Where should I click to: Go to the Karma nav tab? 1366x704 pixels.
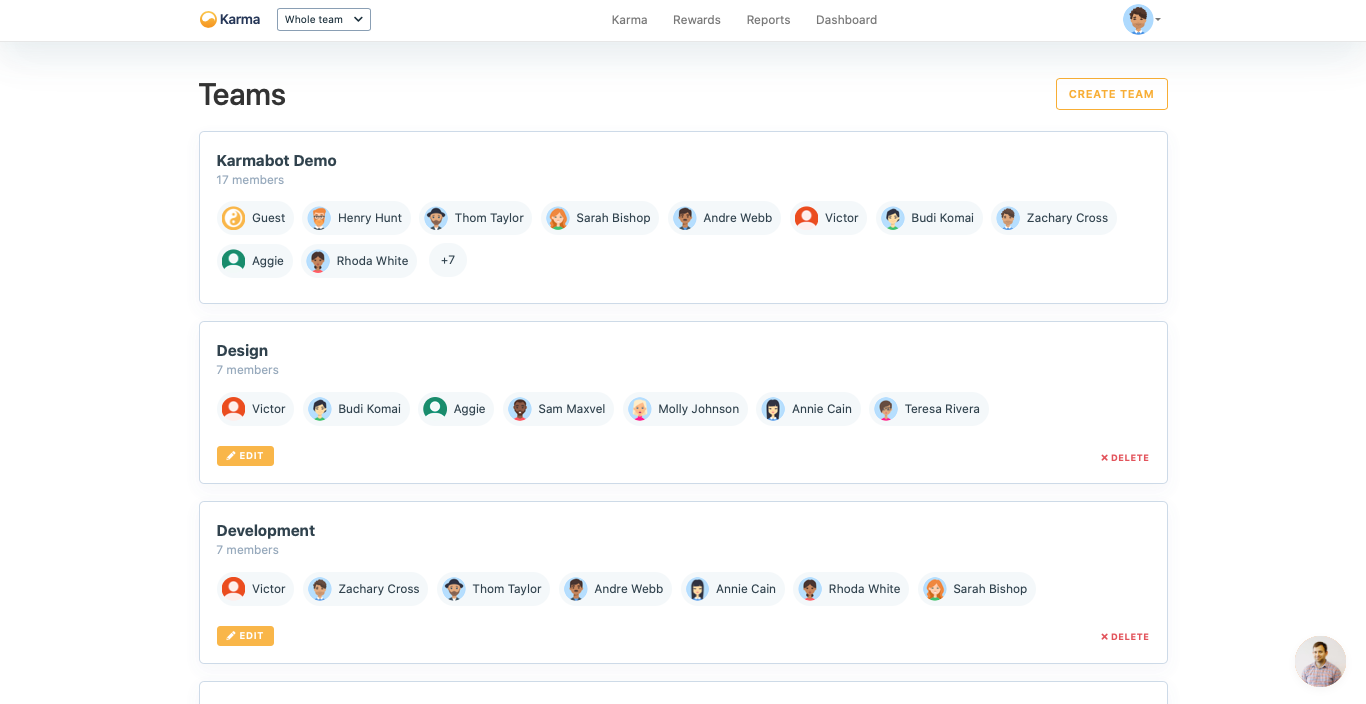coord(629,20)
